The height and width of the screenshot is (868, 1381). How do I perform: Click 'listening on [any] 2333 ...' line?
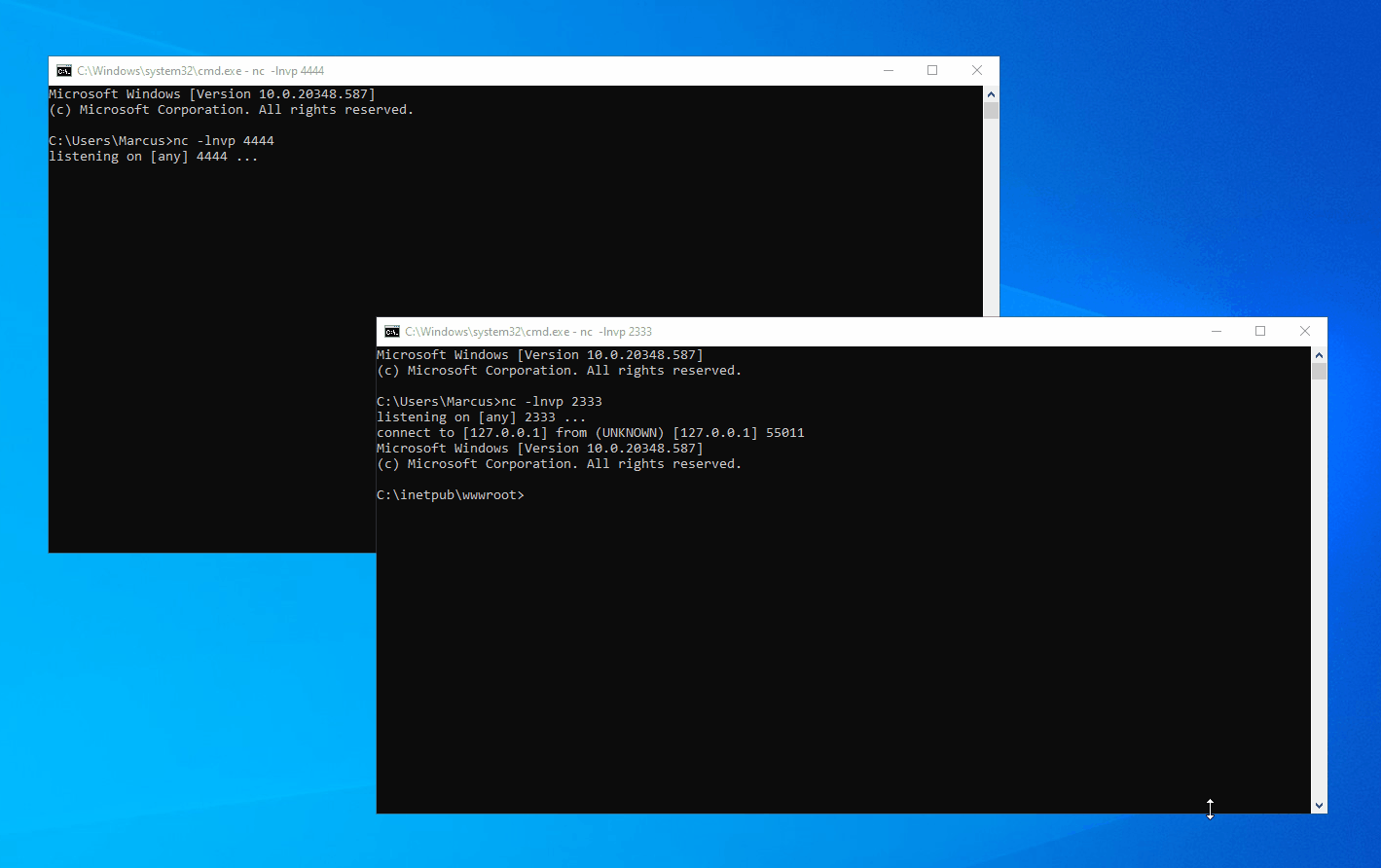pyautogui.click(x=482, y=417)
